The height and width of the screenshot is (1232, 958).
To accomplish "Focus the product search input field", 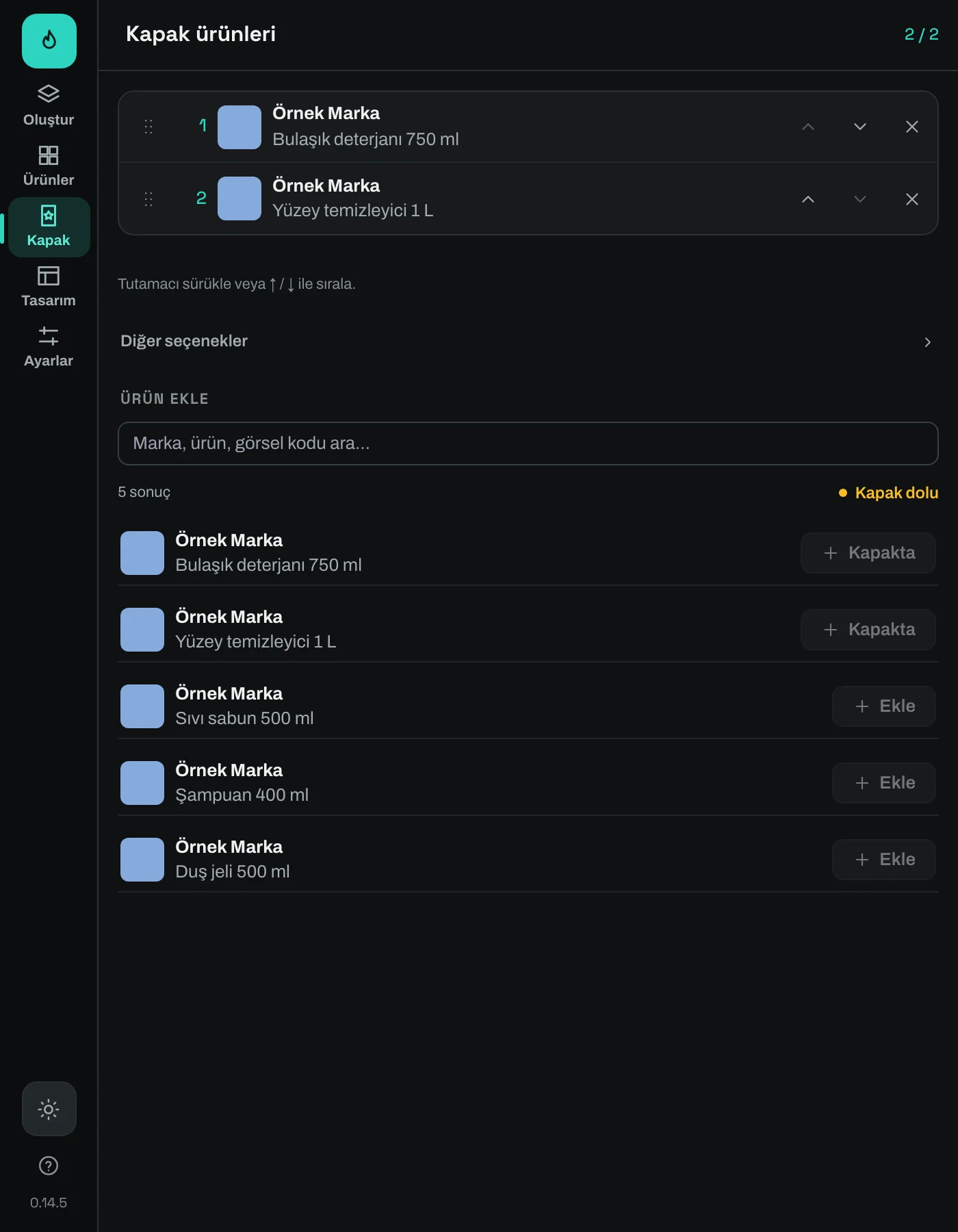I will click(x=528, y=444).
